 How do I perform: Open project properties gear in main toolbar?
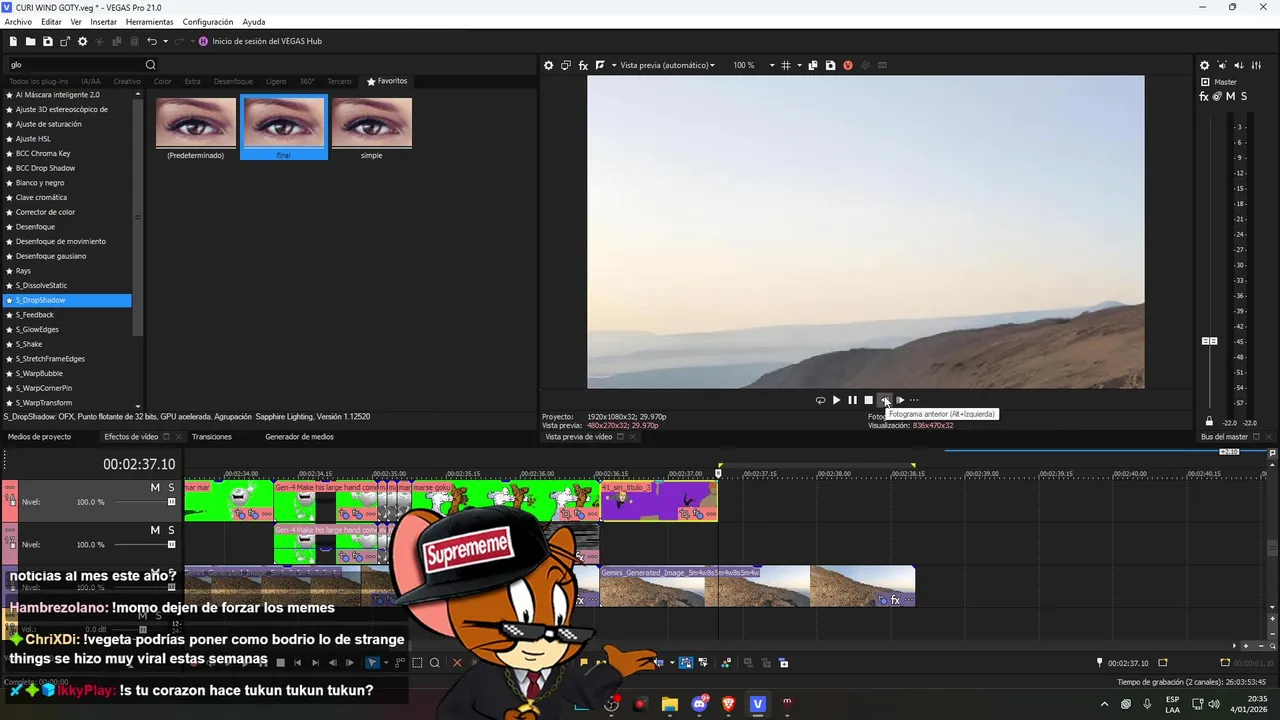coord(82,41)
